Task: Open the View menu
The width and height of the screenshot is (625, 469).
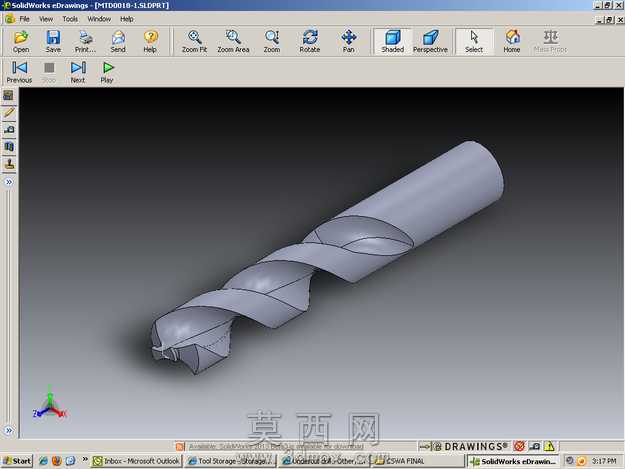Action: [x=46, y=19]
